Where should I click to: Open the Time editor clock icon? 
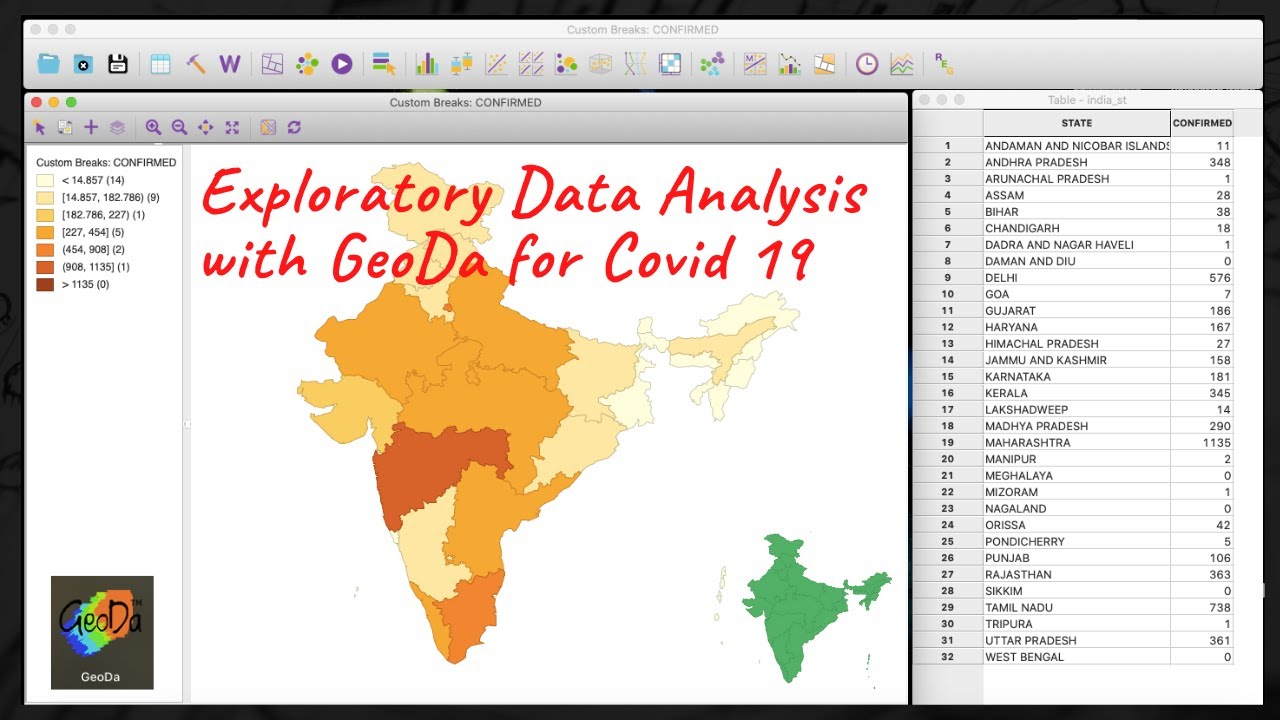coord(867,64)
